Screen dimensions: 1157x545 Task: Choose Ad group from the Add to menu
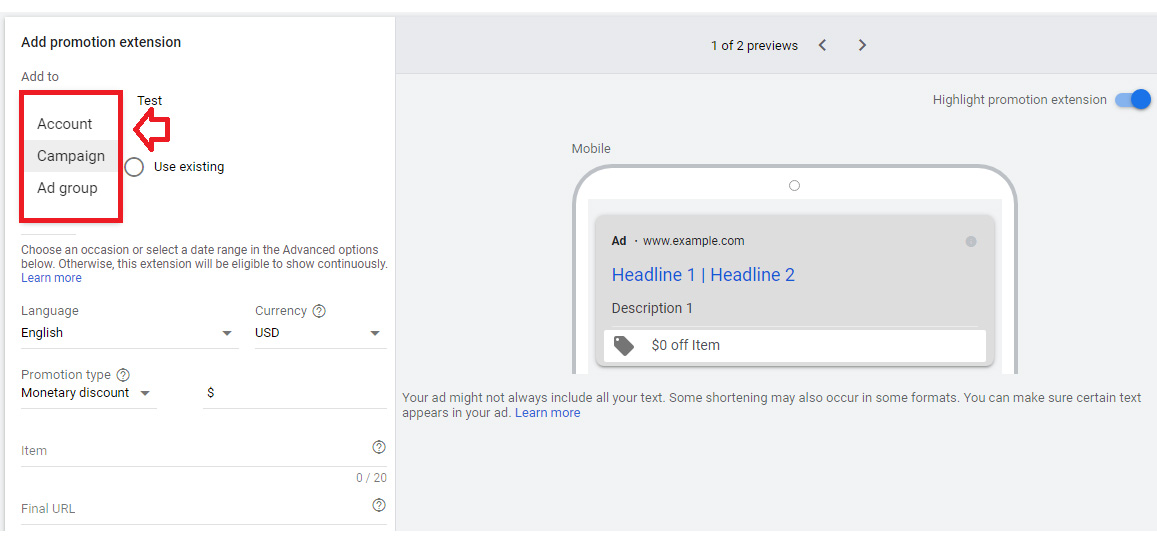point(71,188)
